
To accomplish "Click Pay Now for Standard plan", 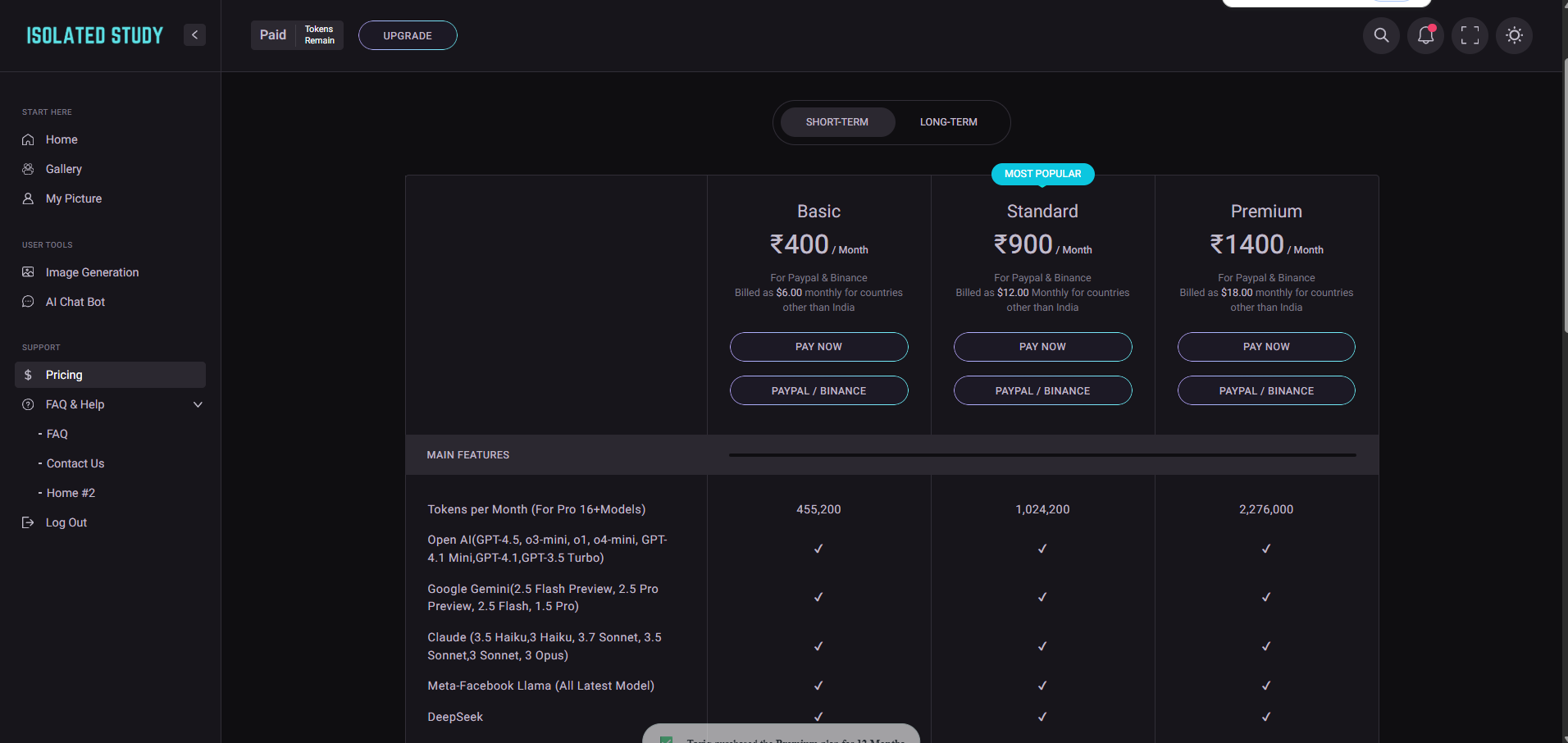I will 1042,347.
